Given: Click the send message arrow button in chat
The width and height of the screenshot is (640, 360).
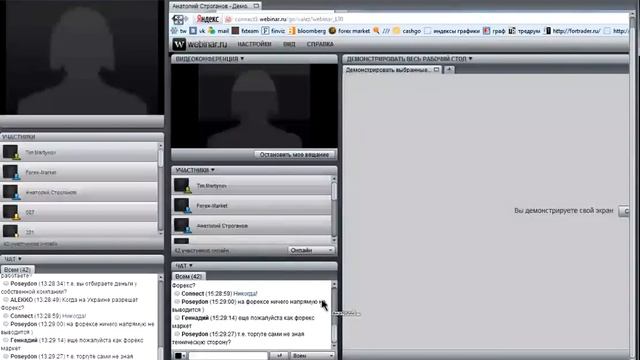Looking at the screenshot, I should point(279,356).
